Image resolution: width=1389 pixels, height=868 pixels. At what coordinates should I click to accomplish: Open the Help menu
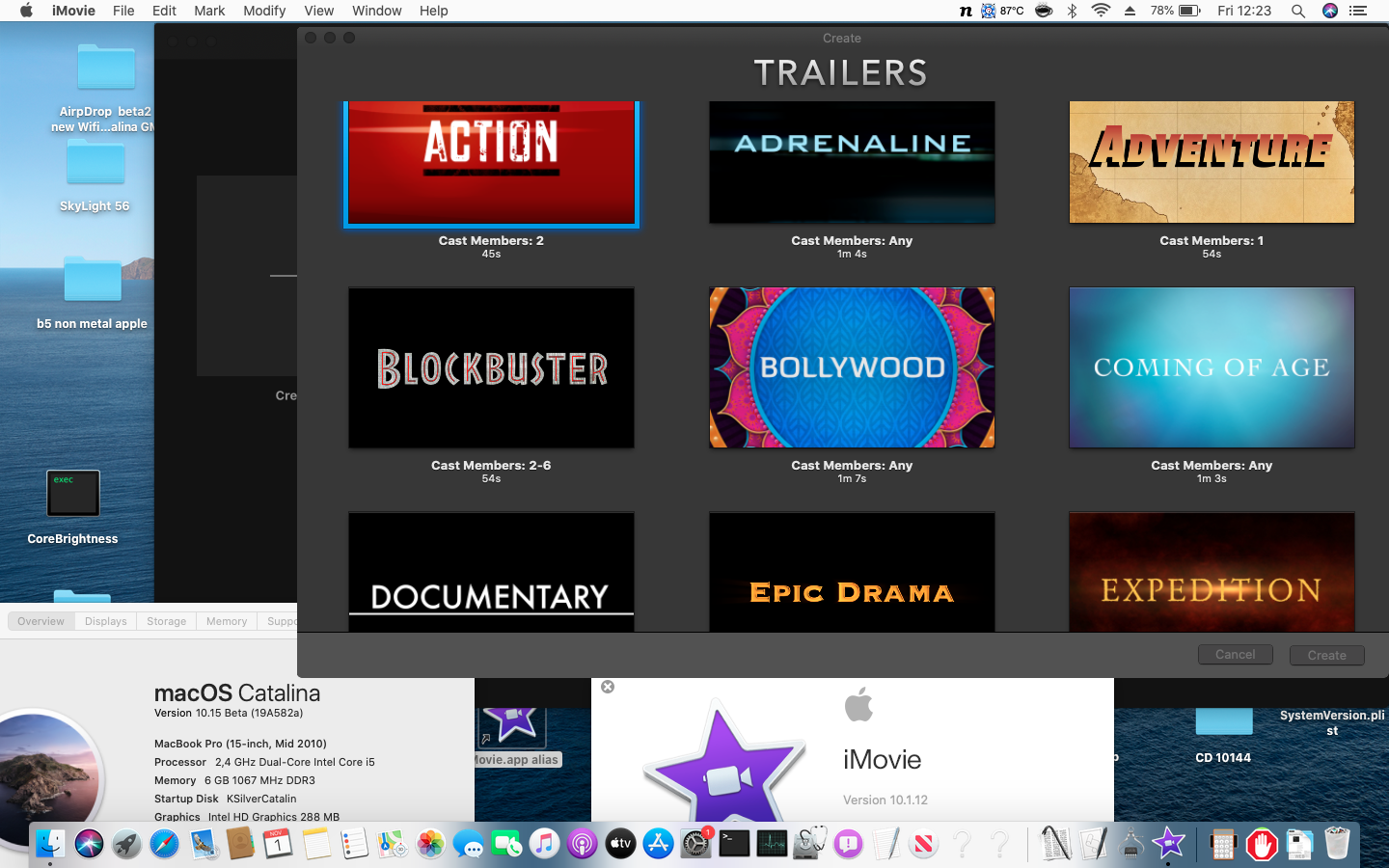click(433, 11)
